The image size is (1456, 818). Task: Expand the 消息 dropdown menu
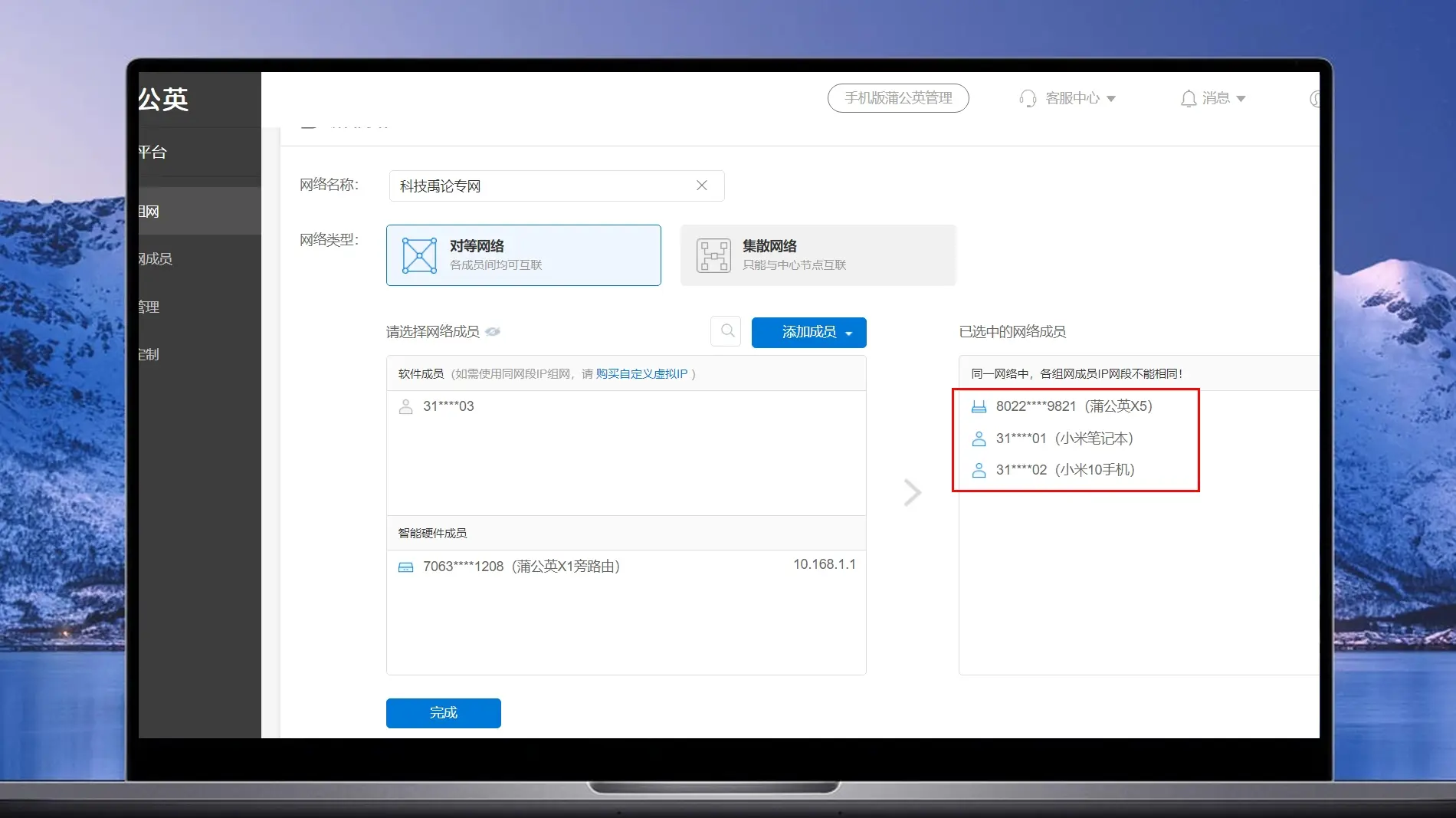pos(1213,98)
